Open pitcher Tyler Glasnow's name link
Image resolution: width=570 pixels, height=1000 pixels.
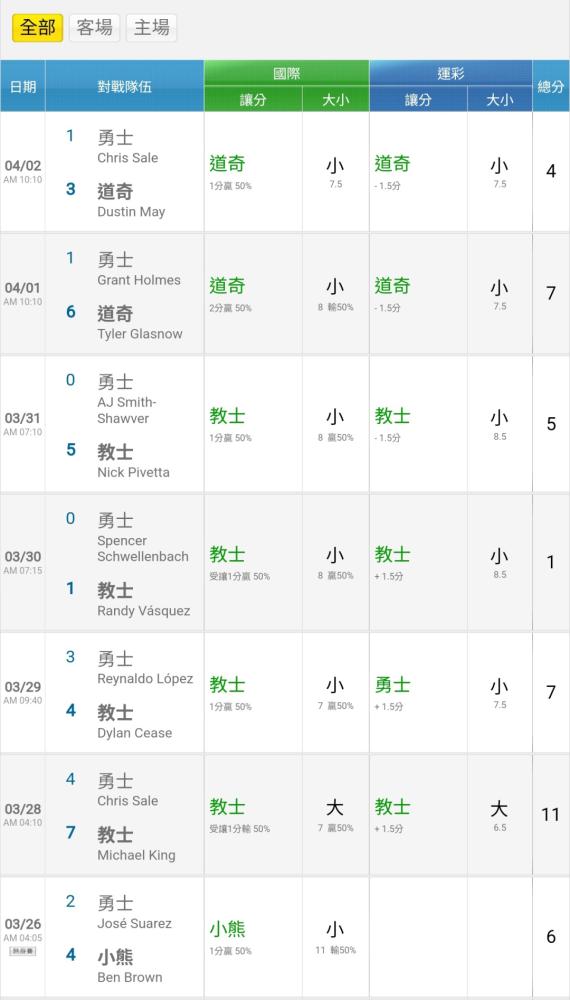point(139,334)
